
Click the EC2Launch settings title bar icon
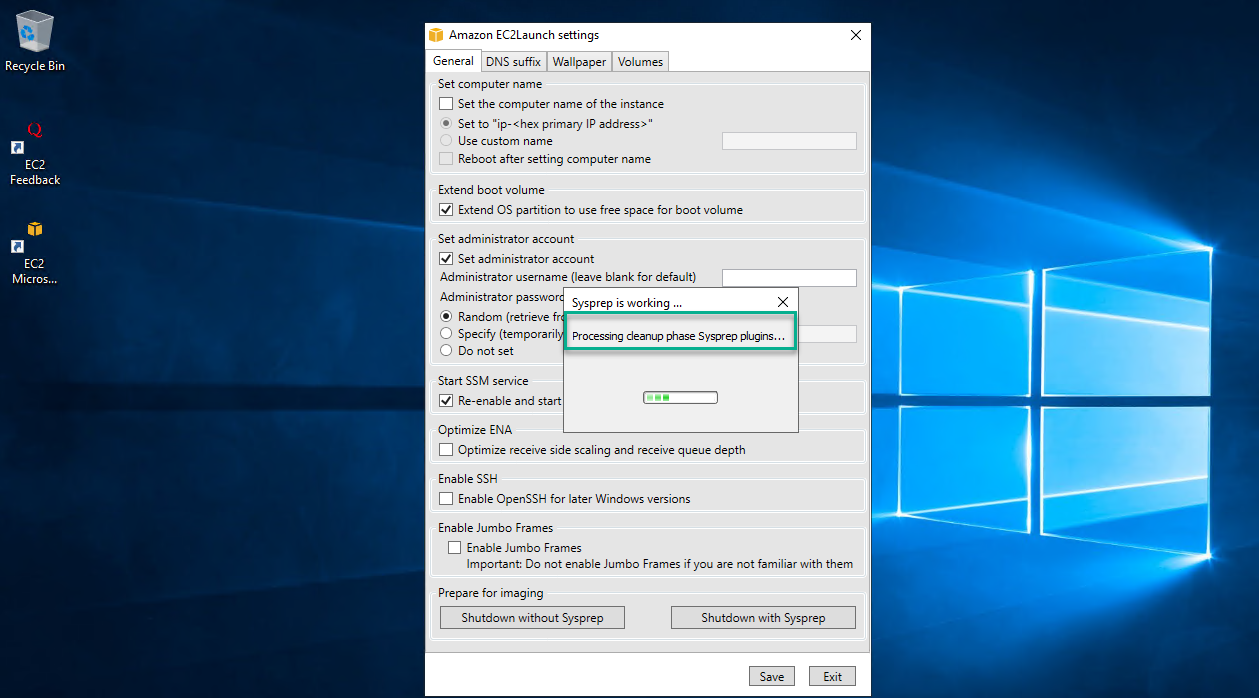436,35
